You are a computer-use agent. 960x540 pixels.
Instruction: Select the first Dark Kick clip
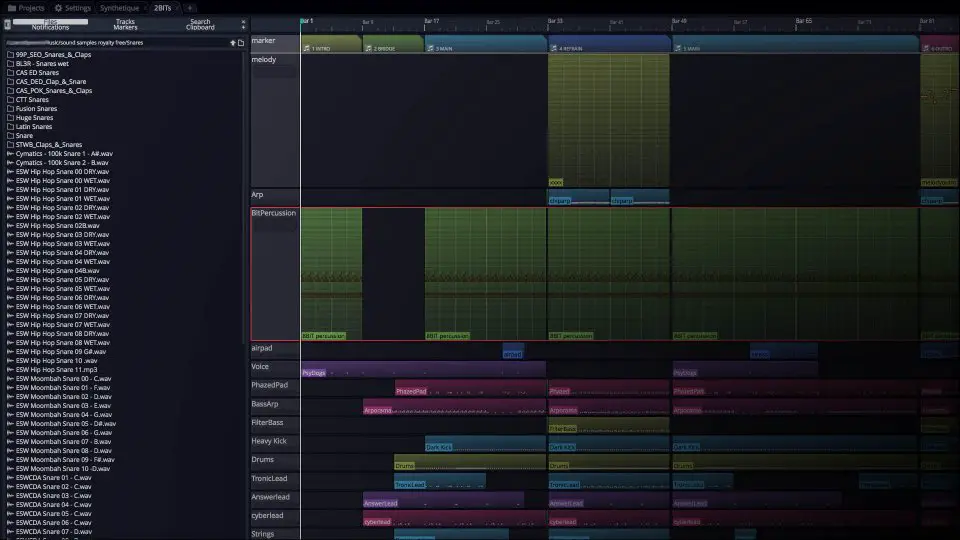click(485, 444)
